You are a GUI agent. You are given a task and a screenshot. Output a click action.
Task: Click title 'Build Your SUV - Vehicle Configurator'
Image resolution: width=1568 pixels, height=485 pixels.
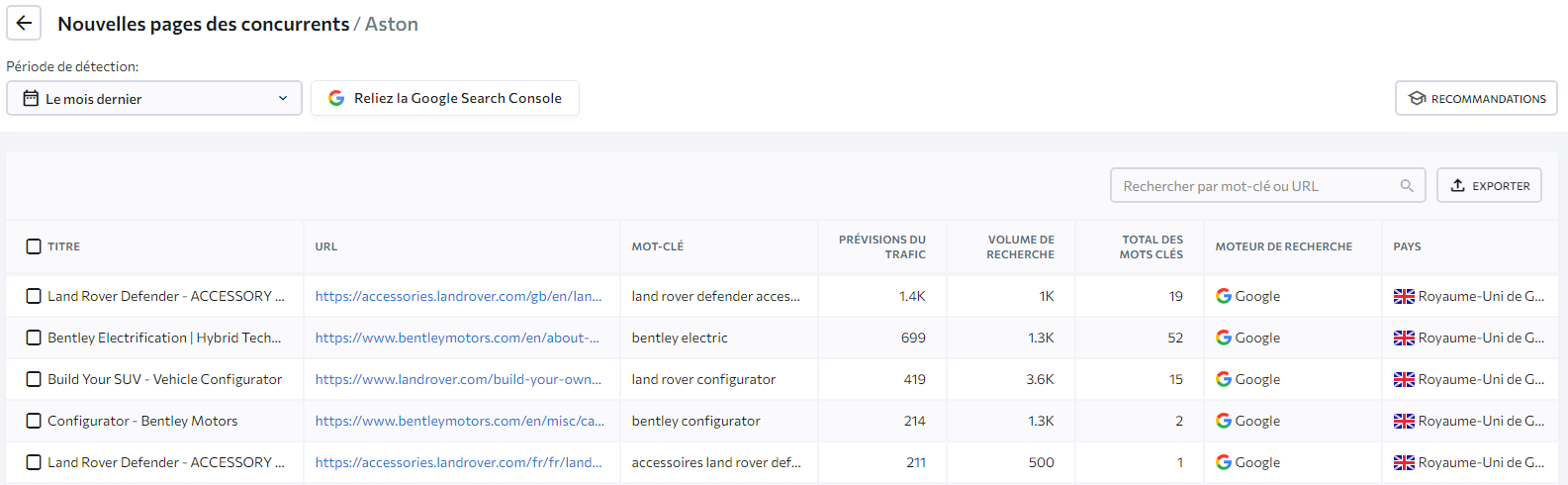coord(165,379)
